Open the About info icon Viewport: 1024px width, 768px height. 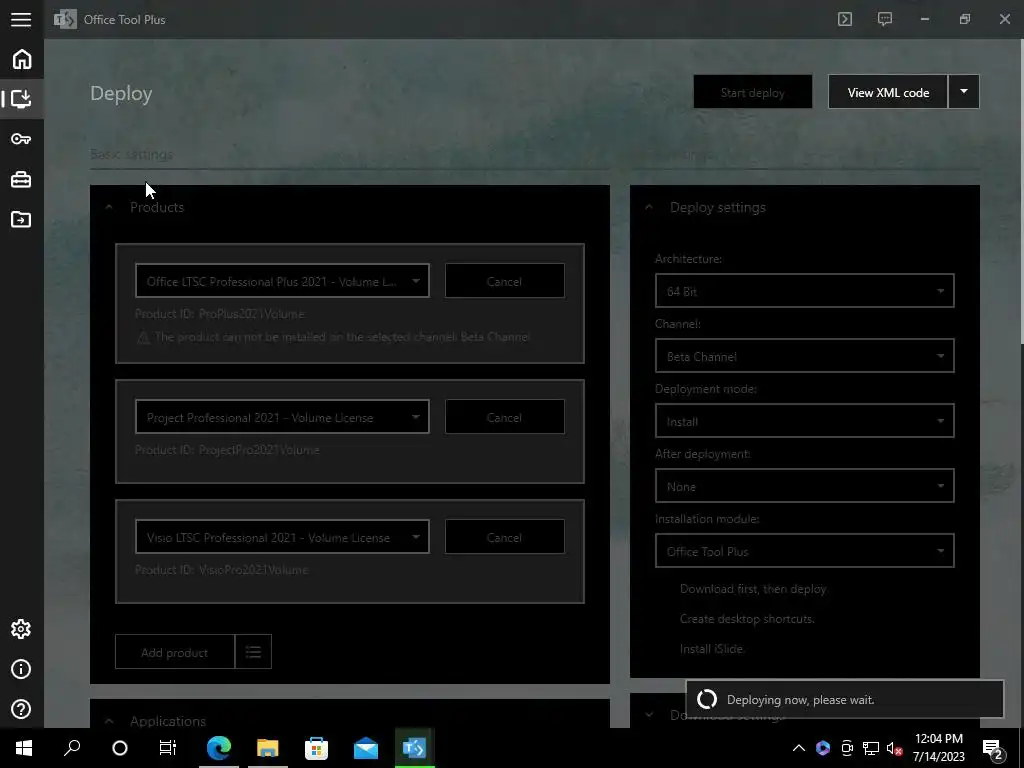[21, 669]
